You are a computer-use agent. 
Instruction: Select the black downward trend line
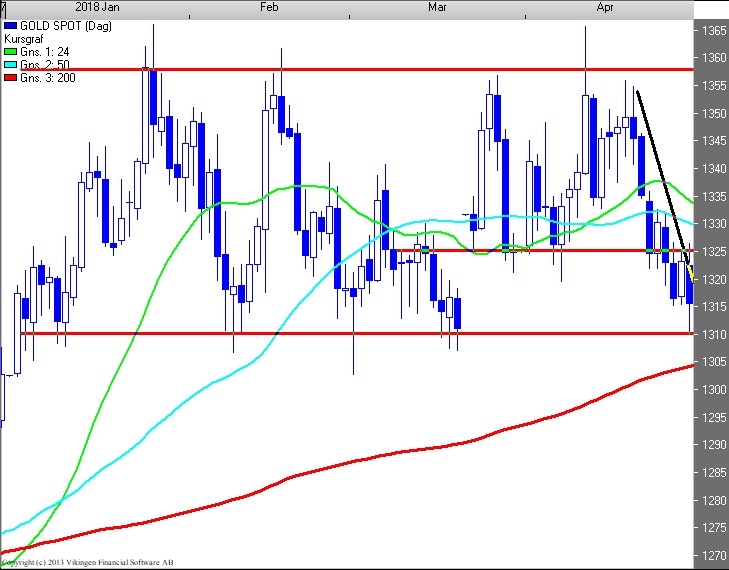point(660,170)
